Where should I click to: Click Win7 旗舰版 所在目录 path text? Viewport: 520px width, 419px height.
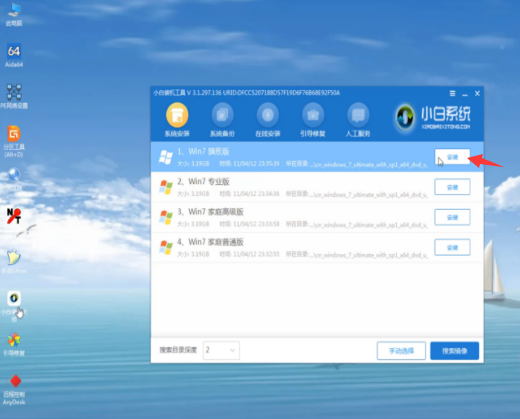coord(357,164)
